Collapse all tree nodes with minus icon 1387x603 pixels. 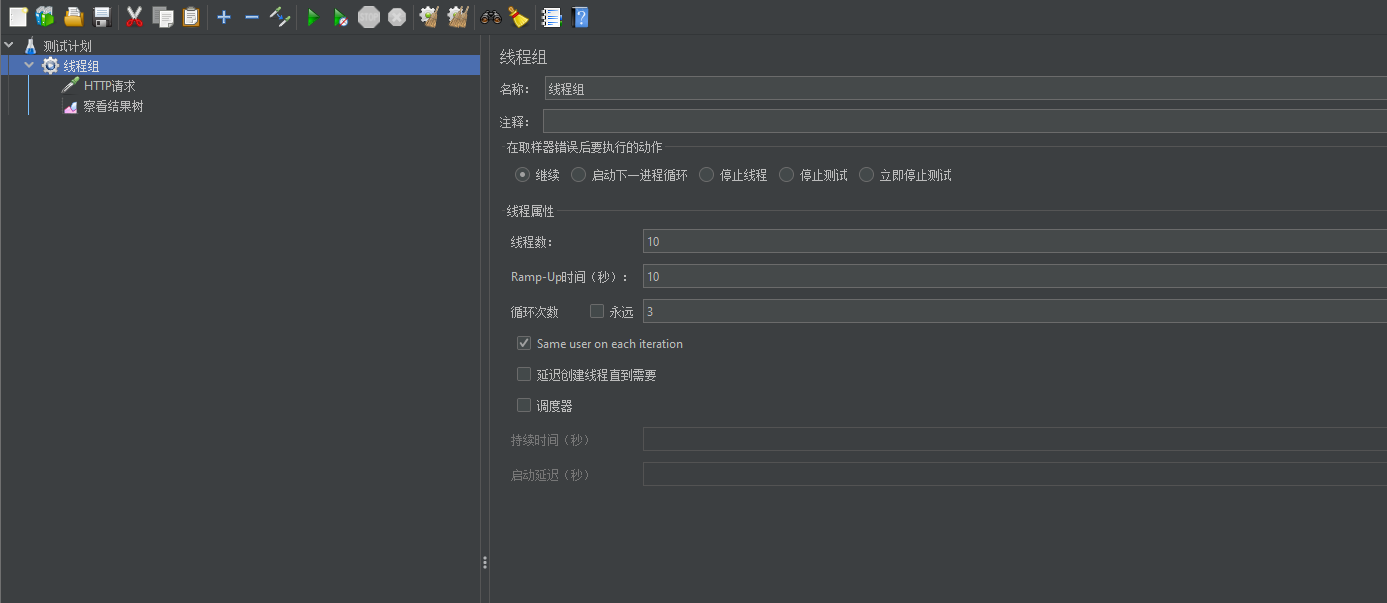click(x=252, y=17)
